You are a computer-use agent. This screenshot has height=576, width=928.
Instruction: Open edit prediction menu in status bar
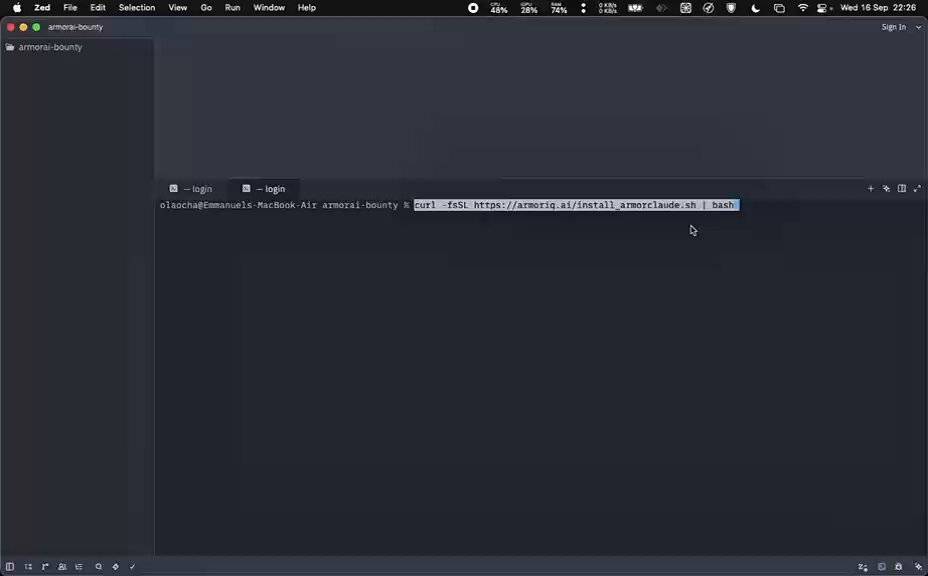tap(863, 567)
